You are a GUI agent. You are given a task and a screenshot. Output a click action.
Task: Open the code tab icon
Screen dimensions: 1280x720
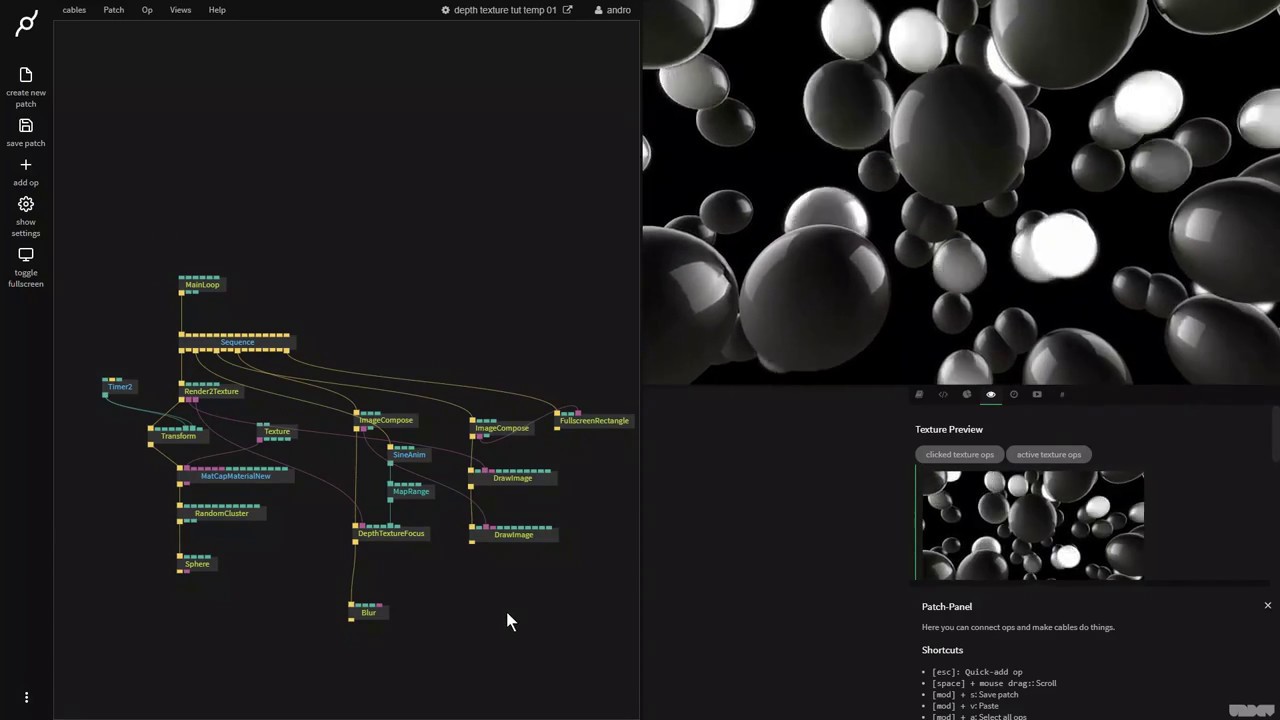tap(943, 394)
